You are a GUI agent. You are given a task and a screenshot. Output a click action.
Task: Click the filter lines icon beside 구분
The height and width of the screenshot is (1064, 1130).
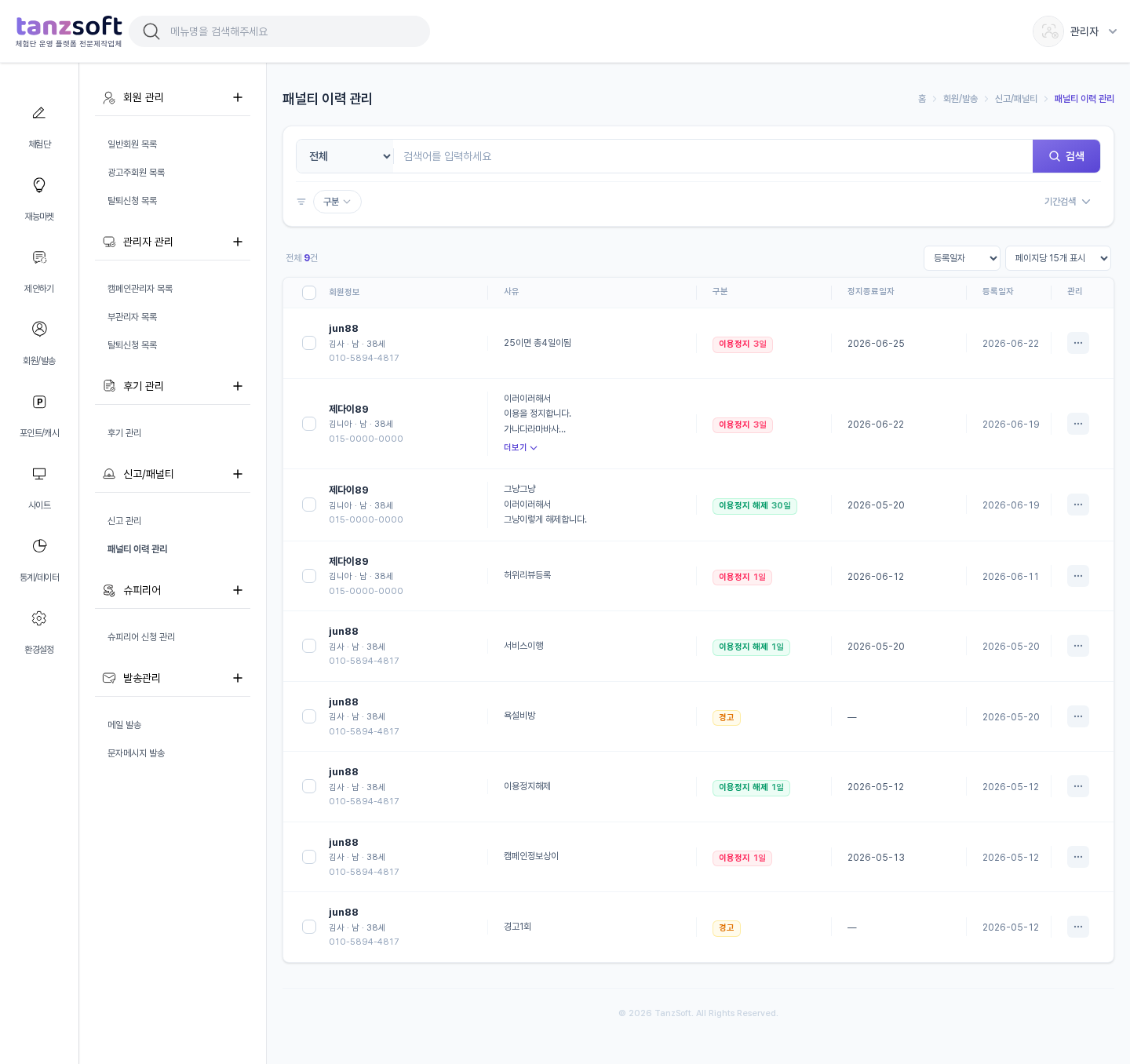301,202
